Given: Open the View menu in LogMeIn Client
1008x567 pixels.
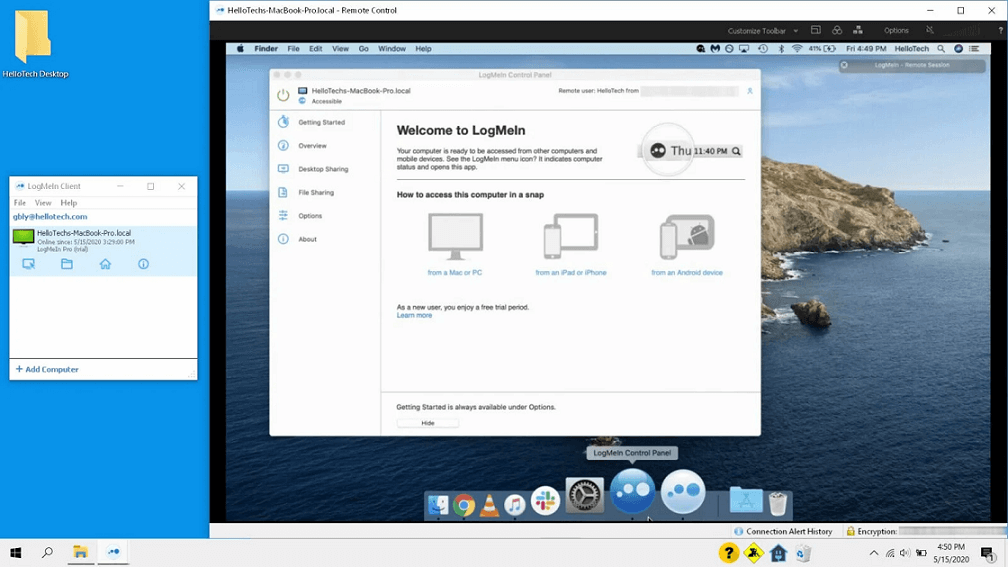Looking at the screenshot, I should tap(43, 203).
